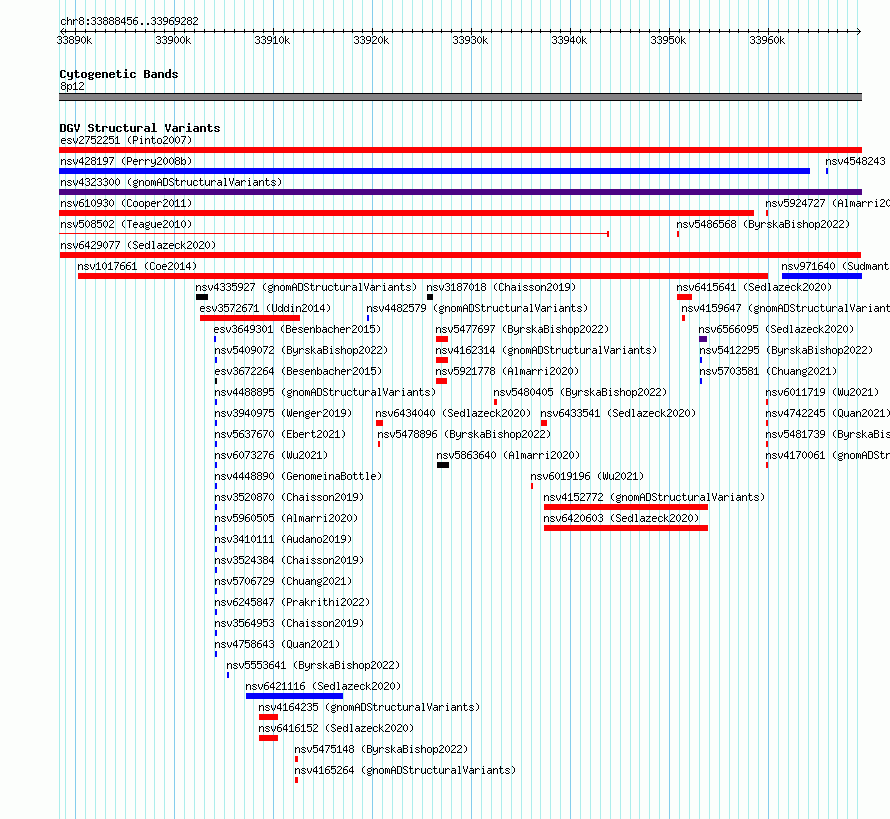Open the nsv508502 (Teague2010) entry

pos(126,224)
